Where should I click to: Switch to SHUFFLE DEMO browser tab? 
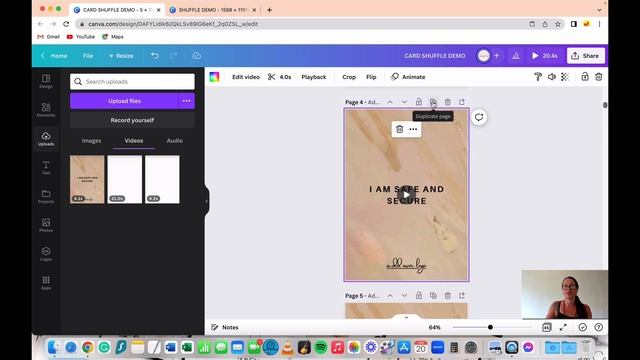tap(213, 10)
